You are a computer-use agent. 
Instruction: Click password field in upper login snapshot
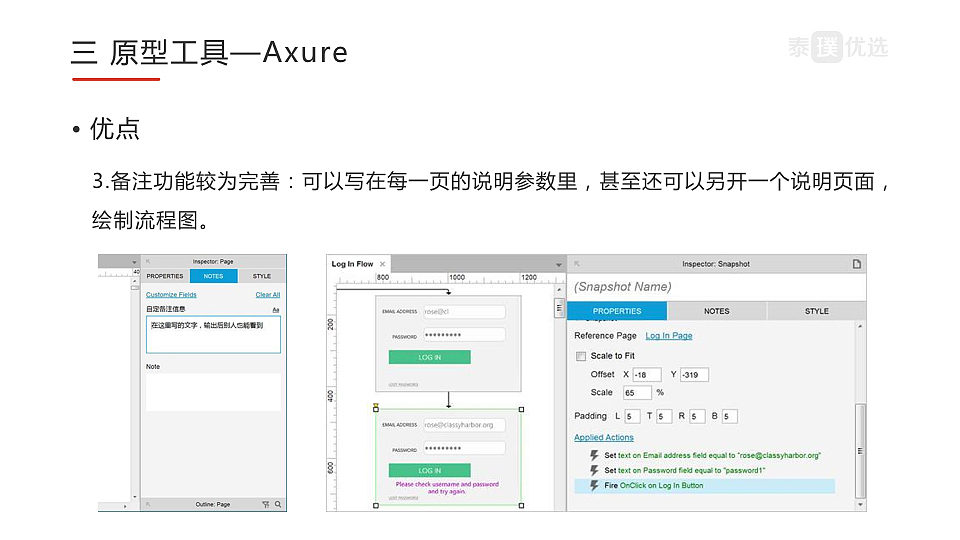[x=464, y=335]
